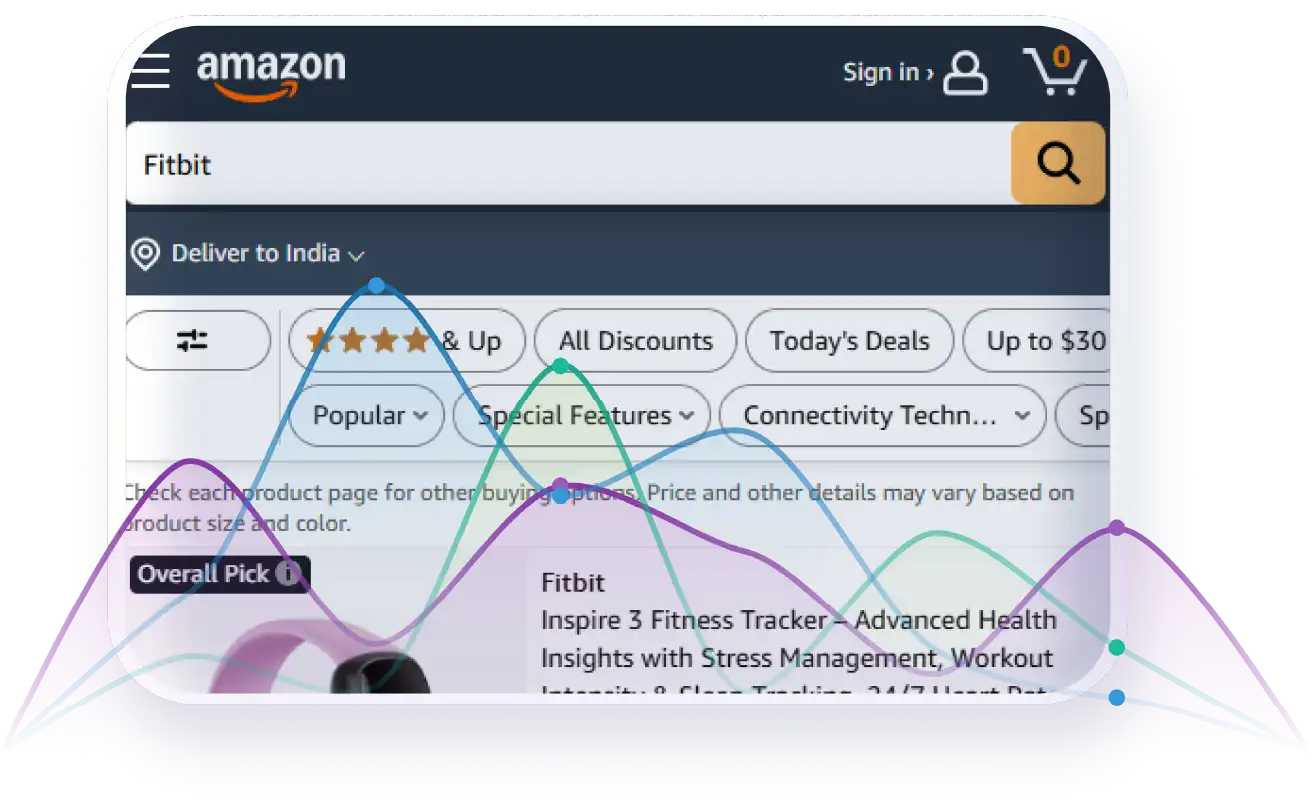1312x807 pixels.
Task: Change Deliver to India location
Action: (268, 254)
